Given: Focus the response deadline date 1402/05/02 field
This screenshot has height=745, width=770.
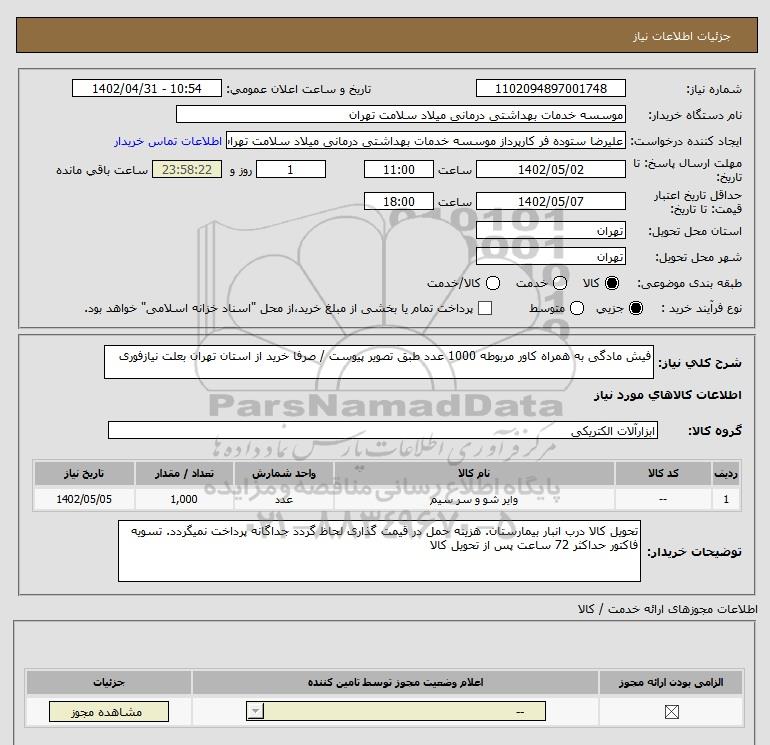Looking at the screenshot, I should coord(550,169).
